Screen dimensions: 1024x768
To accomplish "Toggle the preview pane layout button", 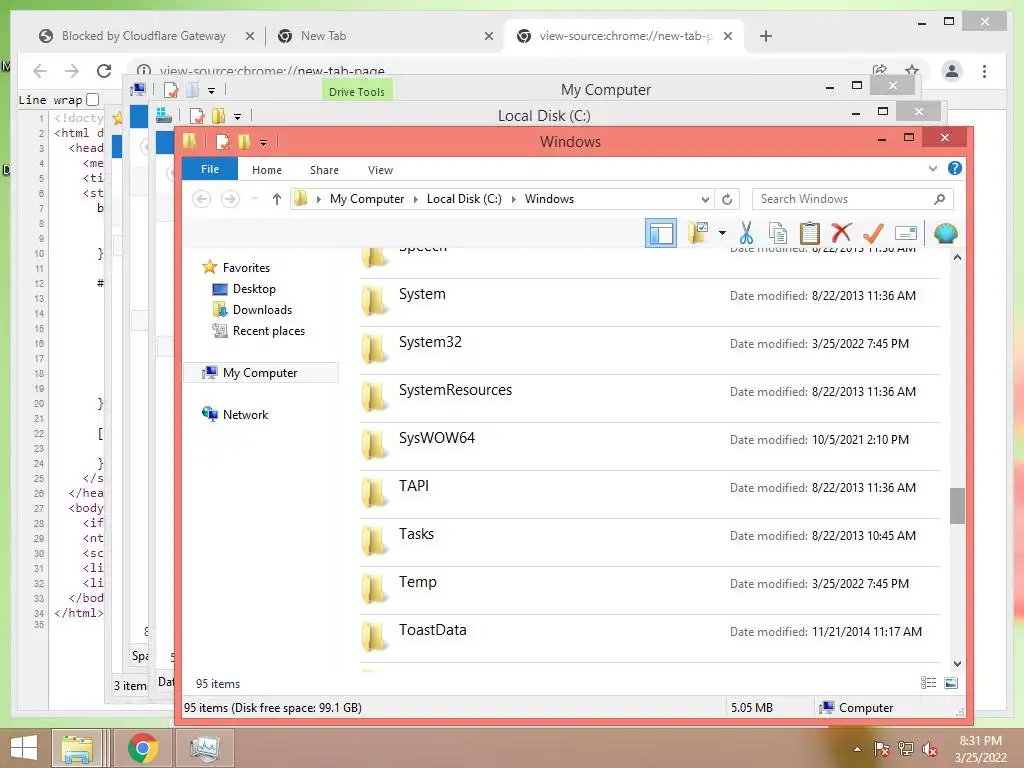I will (660, 233).
